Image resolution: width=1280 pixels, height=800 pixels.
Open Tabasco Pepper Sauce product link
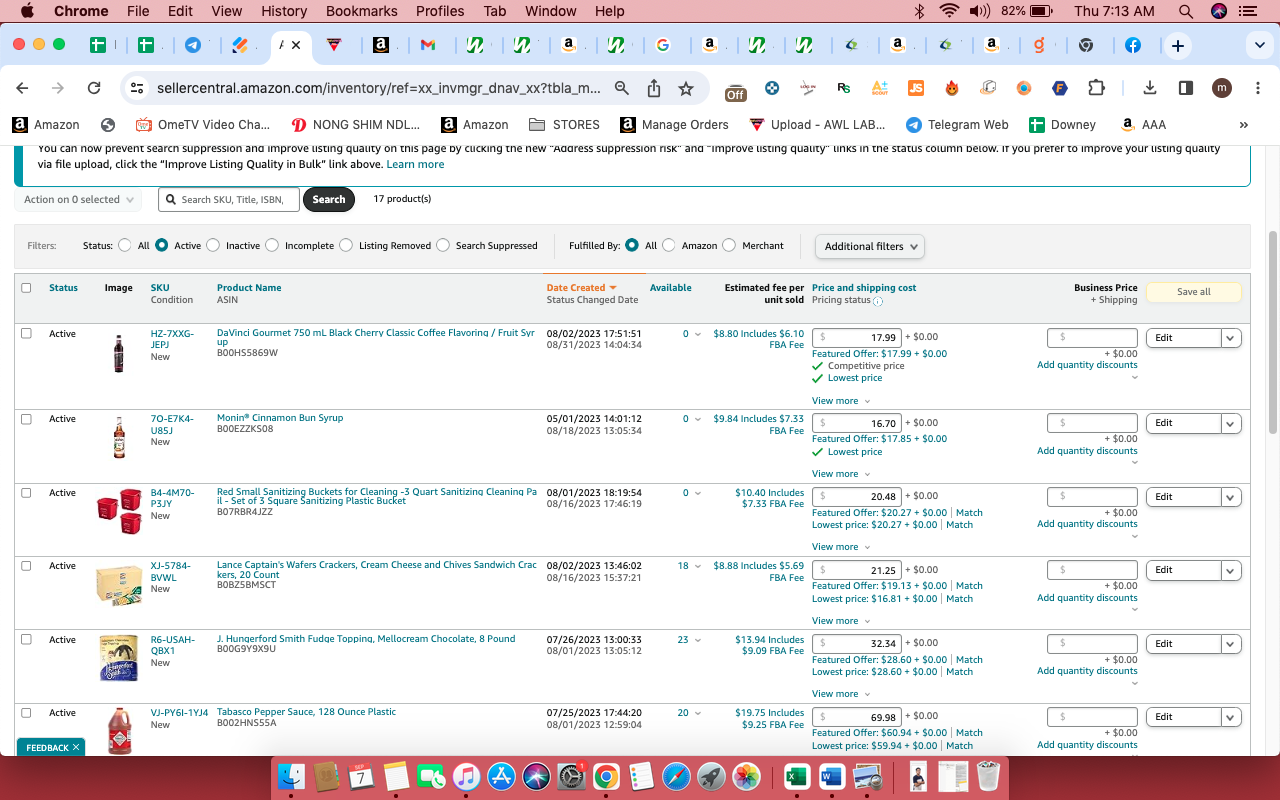click(x=306, y=712)
